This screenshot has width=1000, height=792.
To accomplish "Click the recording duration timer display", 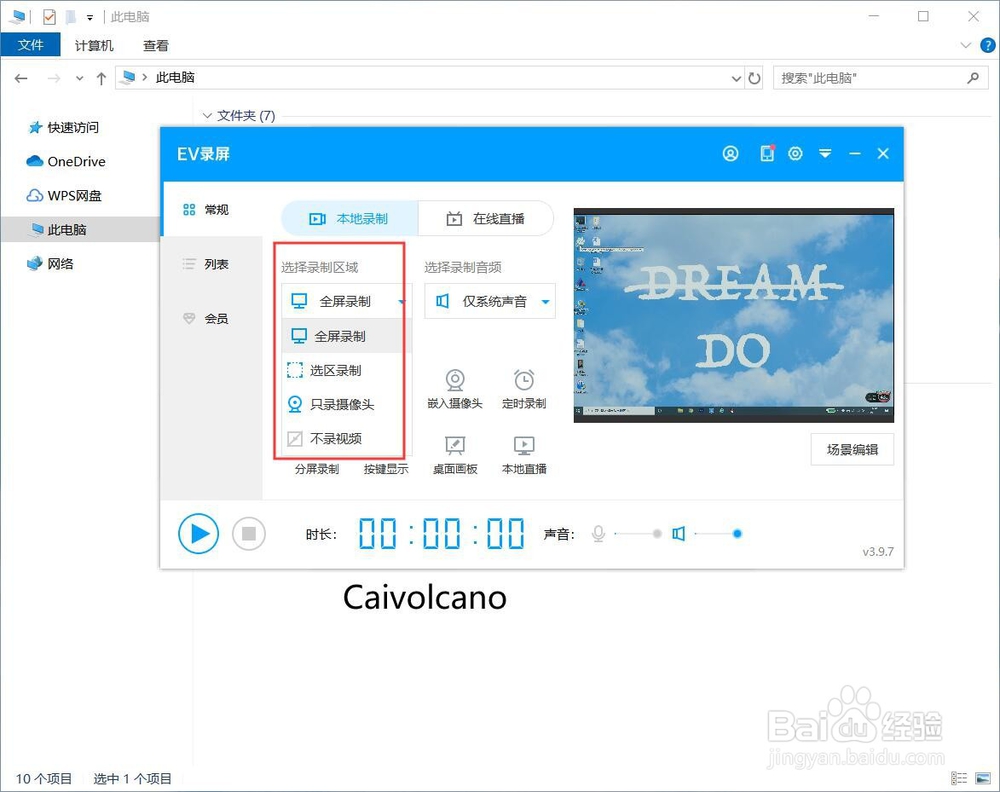I will click(441, 534).
